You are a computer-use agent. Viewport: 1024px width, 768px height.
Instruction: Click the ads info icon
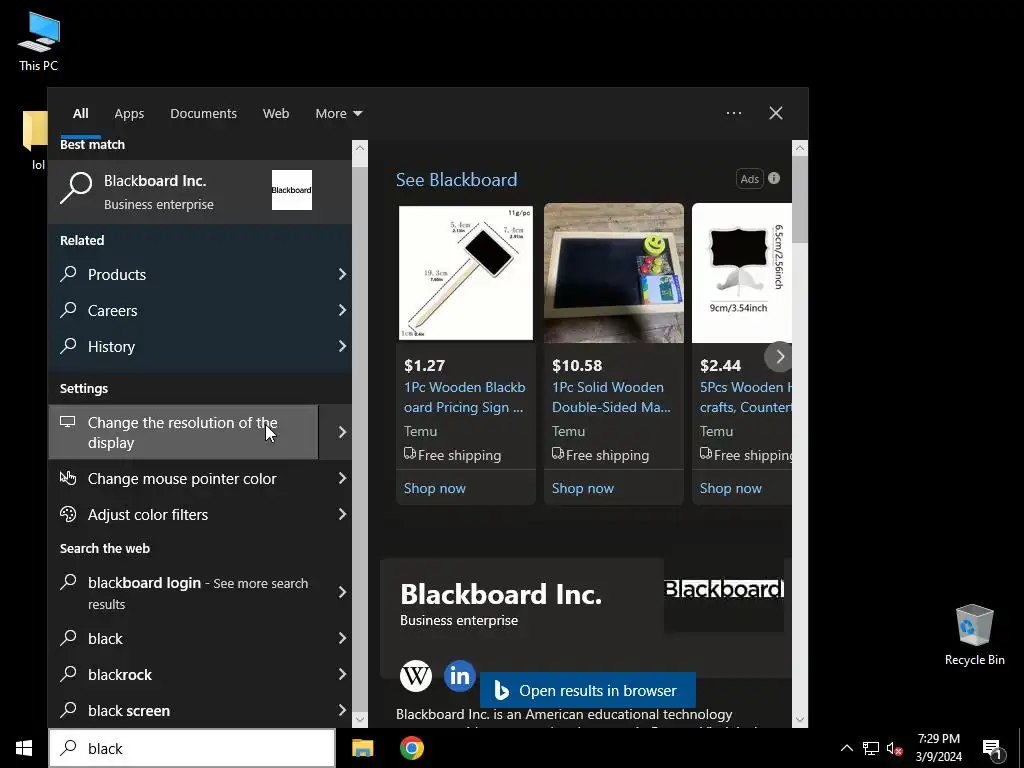774,178
